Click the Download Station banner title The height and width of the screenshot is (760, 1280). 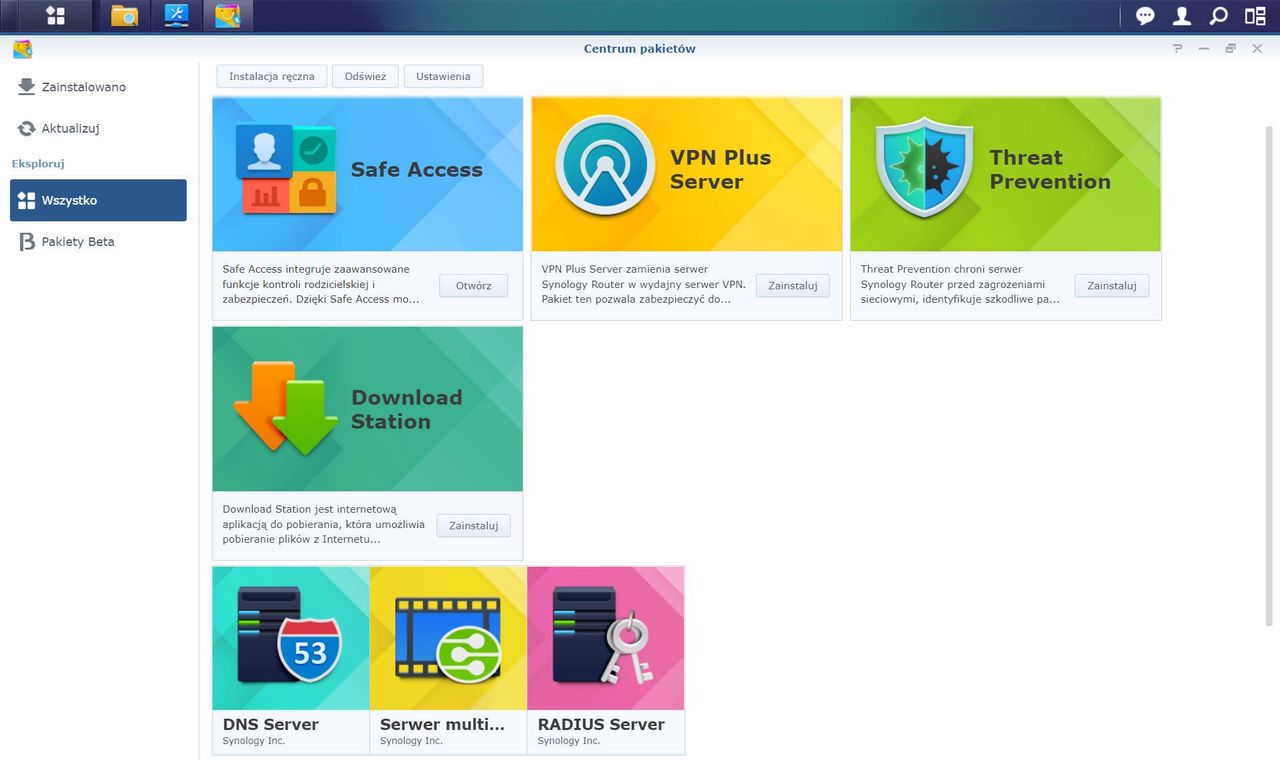[x=407, y=409]
